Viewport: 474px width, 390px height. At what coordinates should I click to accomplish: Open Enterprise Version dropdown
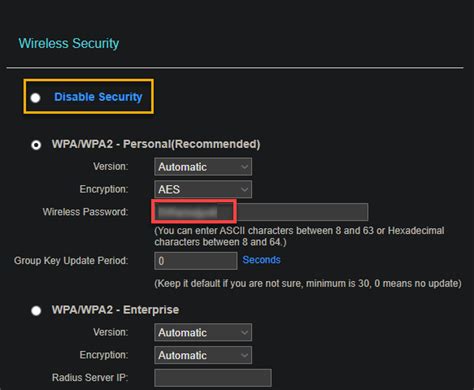click(203, 332)
